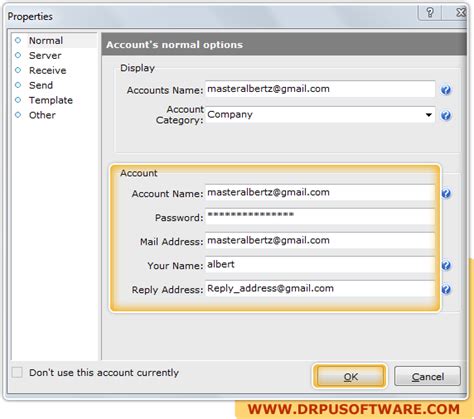Dismiss dialog with Cancel button
This screenshot has width=474, height=419.
click(x=428, y=377)
